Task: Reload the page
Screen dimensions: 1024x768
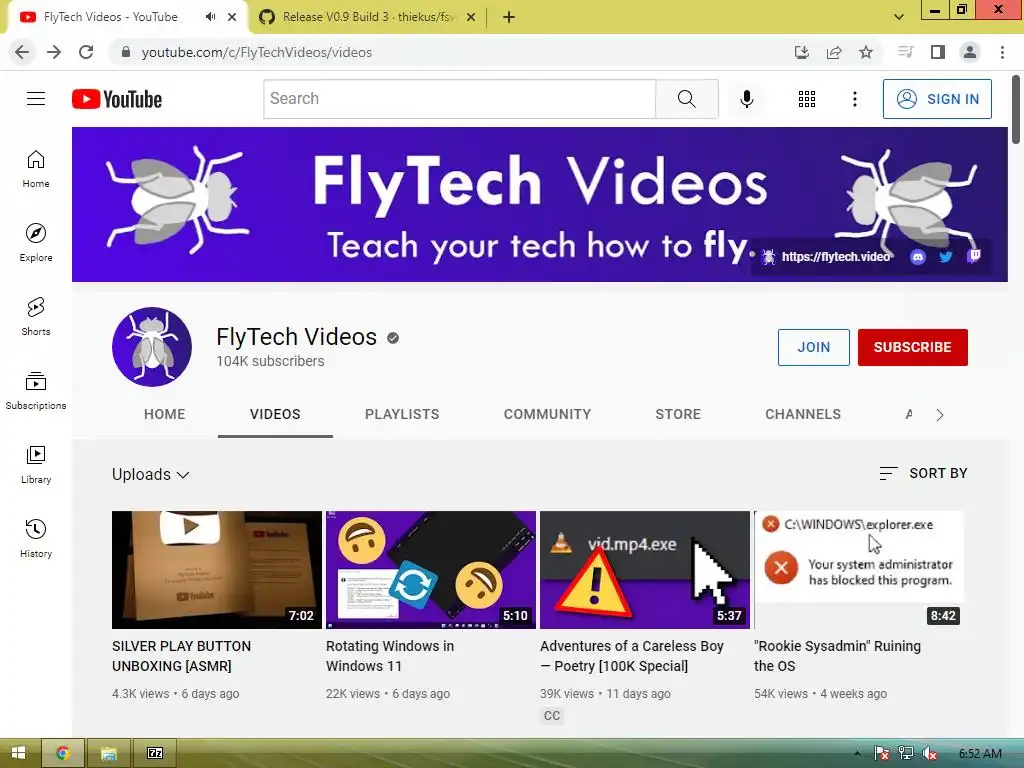Action: click(86, 52)
